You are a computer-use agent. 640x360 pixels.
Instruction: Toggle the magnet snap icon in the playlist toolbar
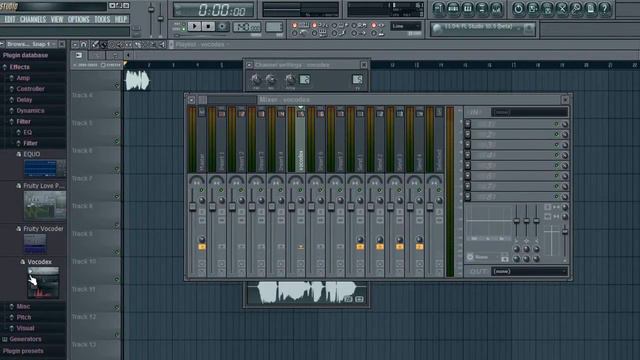pos(84,44)
